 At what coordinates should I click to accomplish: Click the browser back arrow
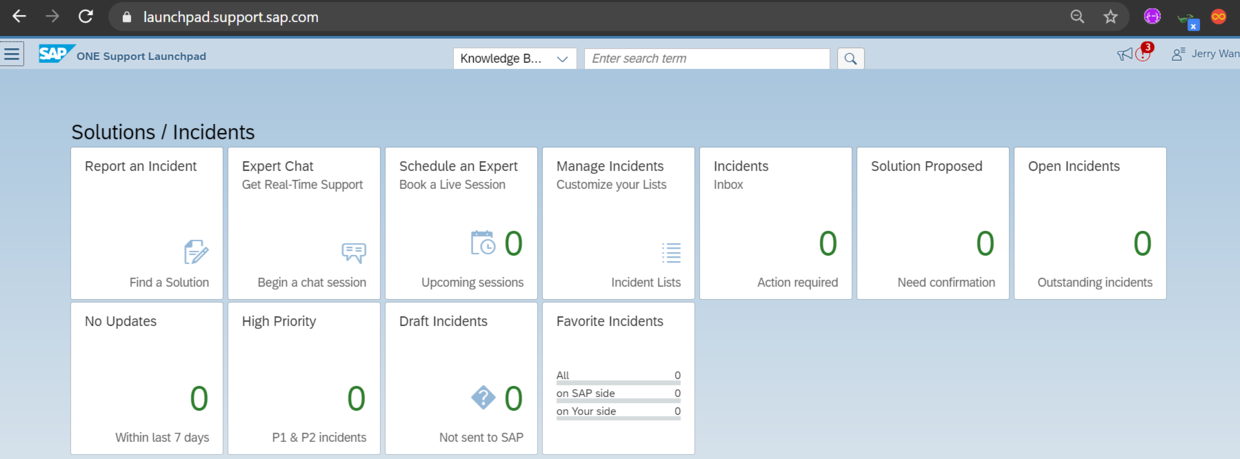click(x=19, y=17)
